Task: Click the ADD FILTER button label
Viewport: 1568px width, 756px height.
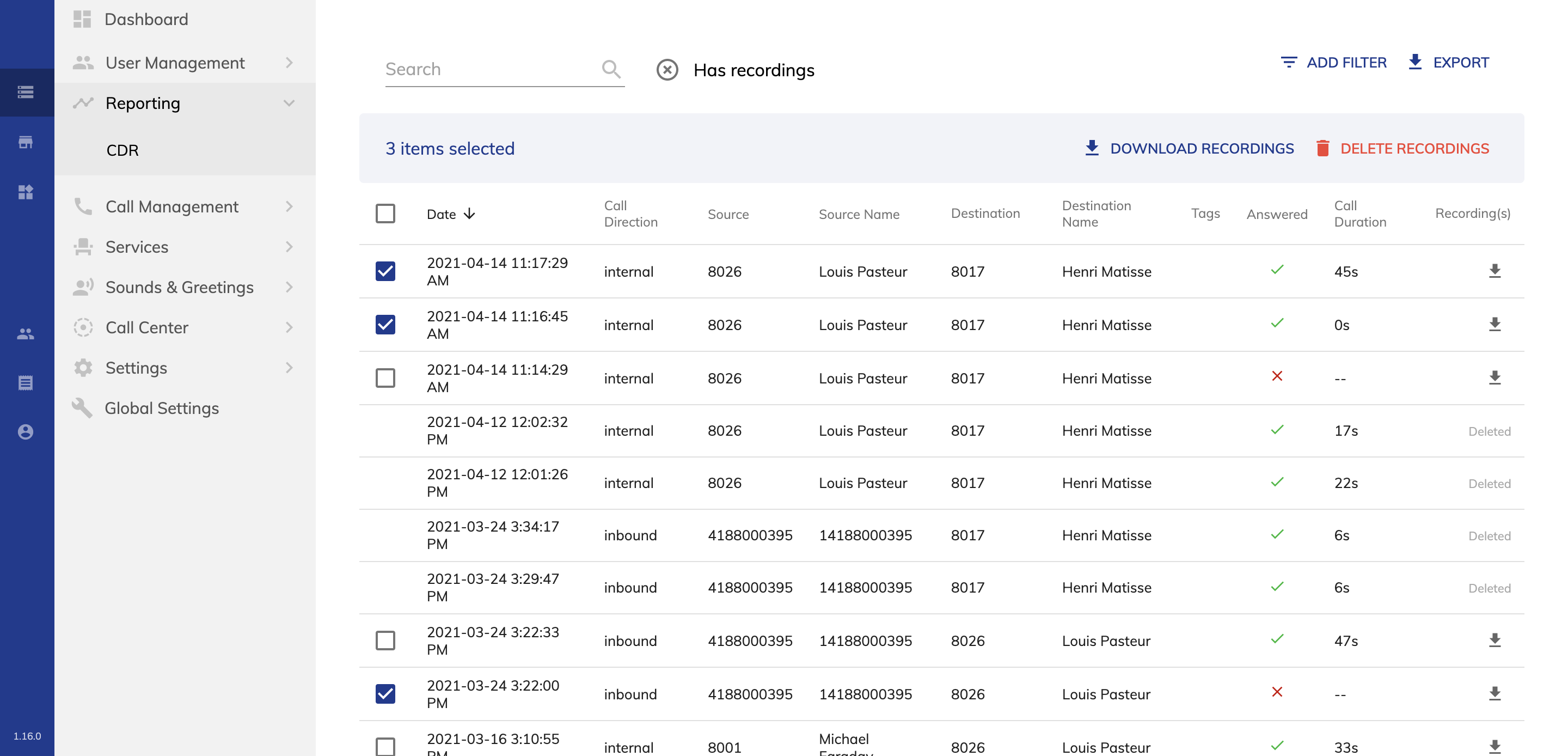Action: click(x=1346, y=62)
